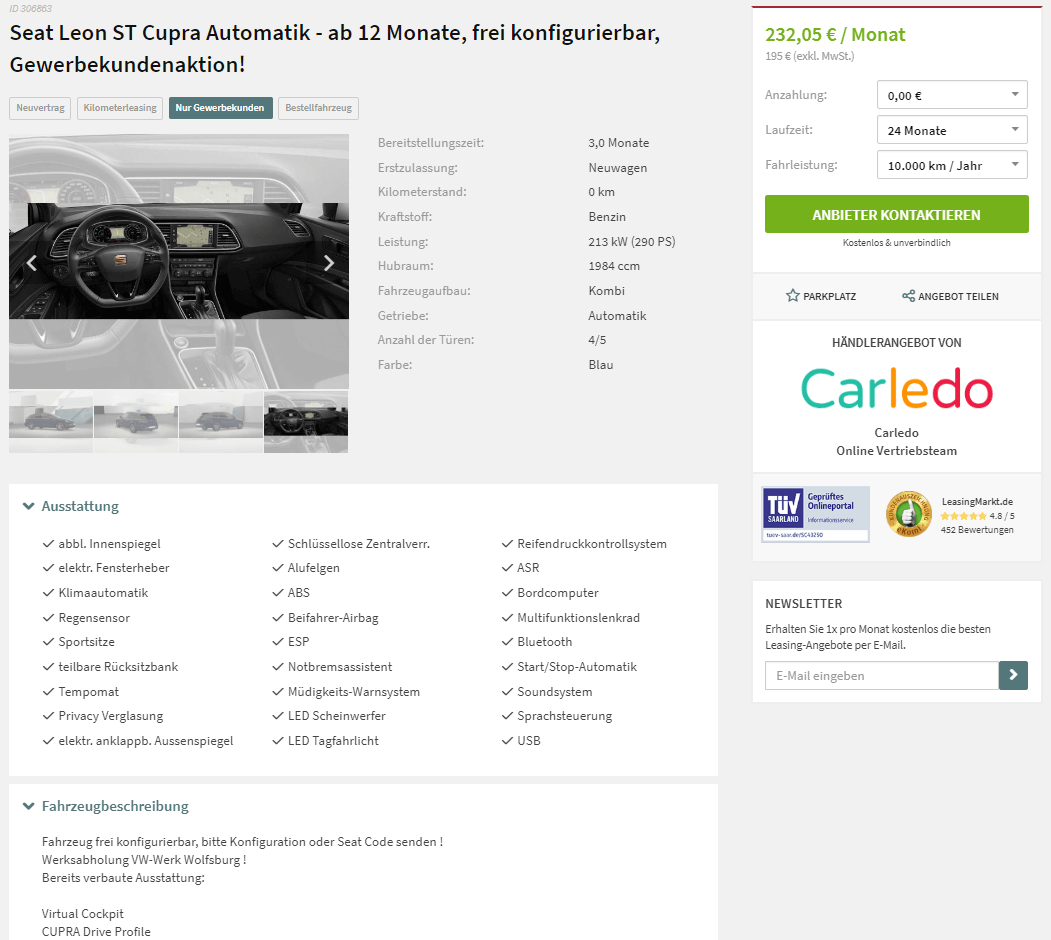Select the Kilometerleasing tag
The image size is (1051, 940).
click(120, 108)
